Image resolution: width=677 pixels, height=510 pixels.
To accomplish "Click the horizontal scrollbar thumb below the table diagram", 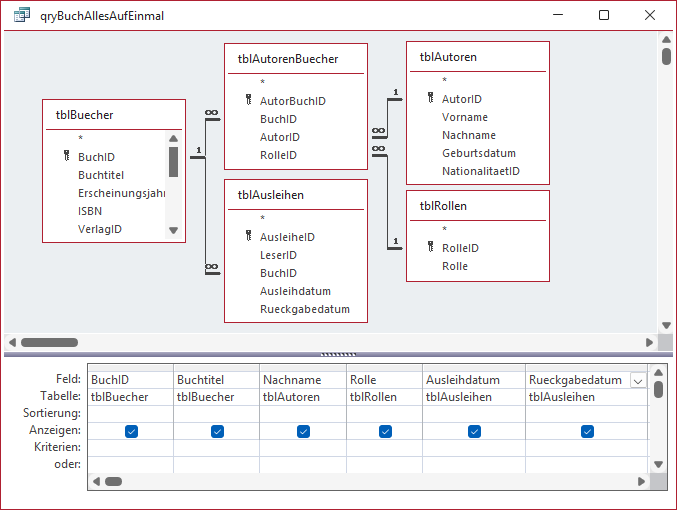I will tap(50, 342).
